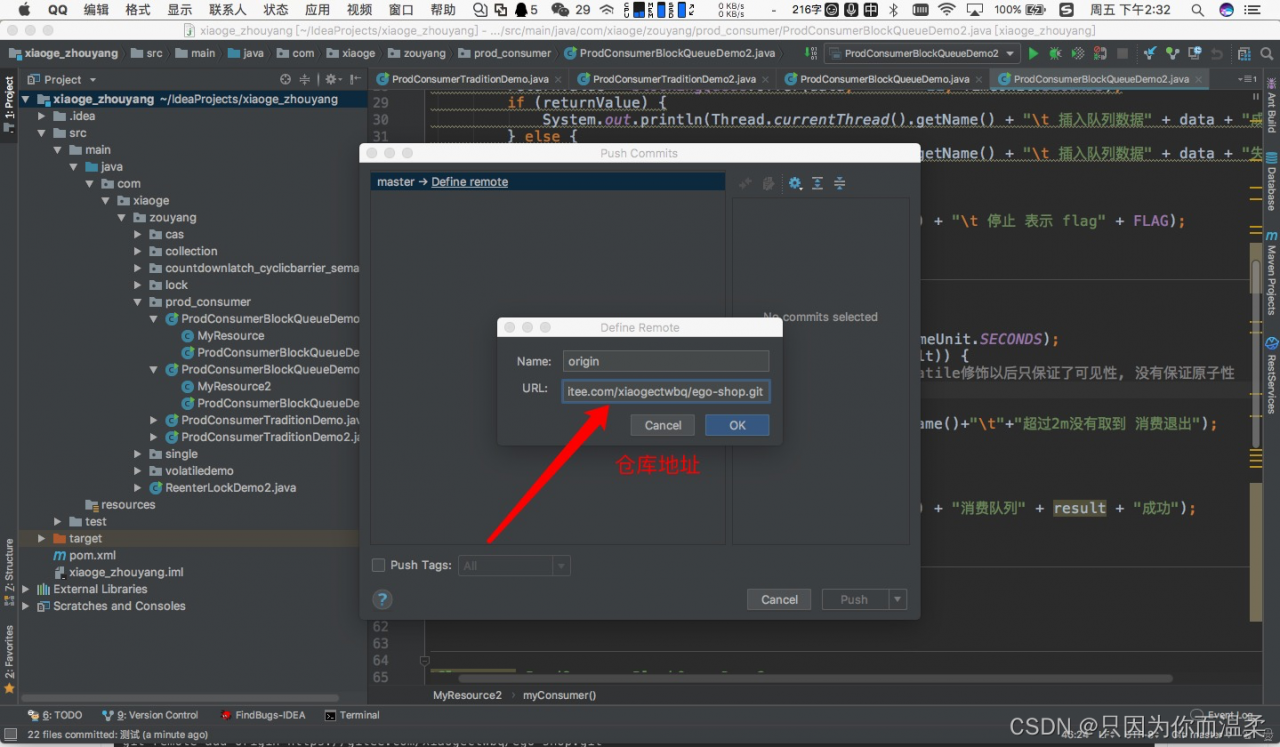Close the ProdConsumerBlockQueueDemo2.java tab

pos(1199,79)
